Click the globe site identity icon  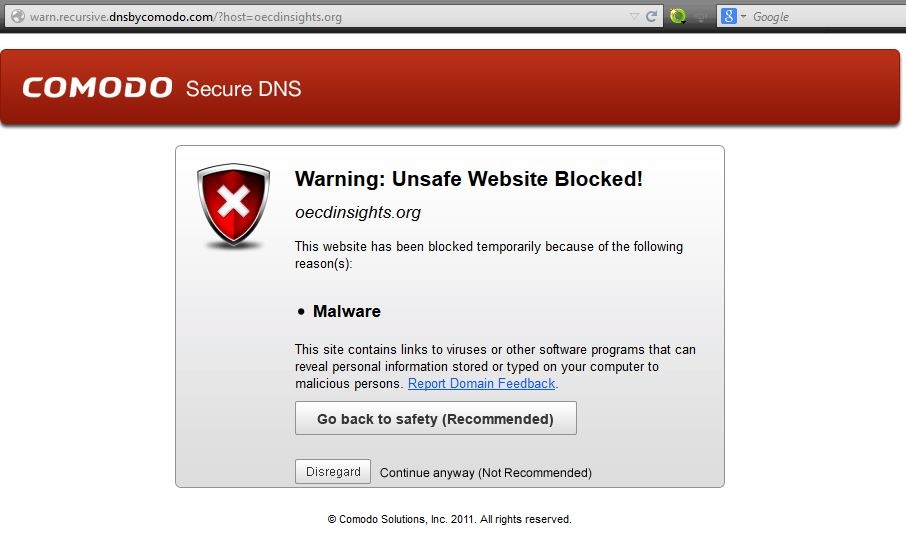pyautogui.click(x=16, y=16)
